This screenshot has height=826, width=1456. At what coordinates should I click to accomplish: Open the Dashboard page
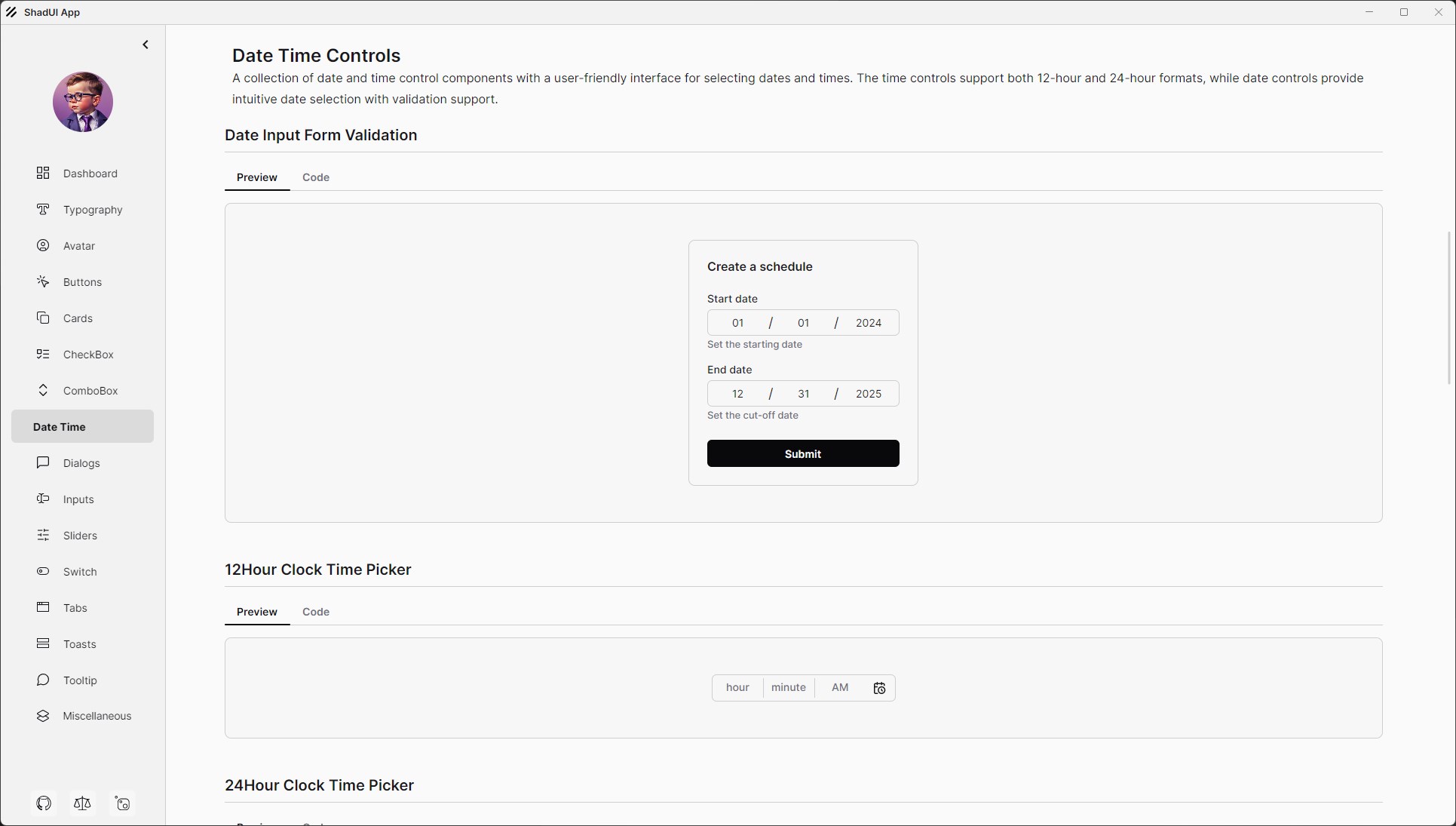click(x=90, y=173)
